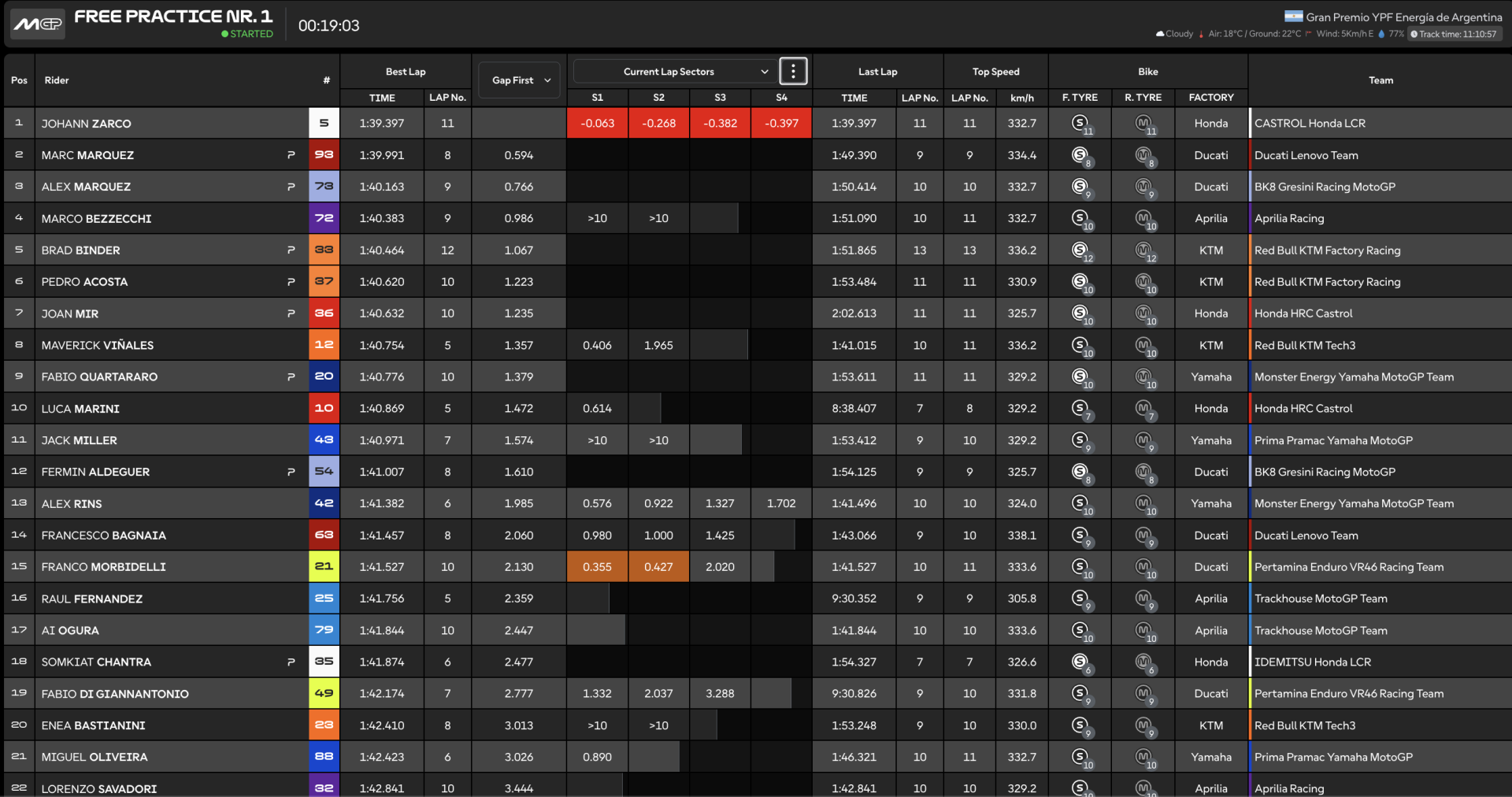This screenshot has height=797, width=1512.
Task: Click the Top Speed header
Action: 996,72
